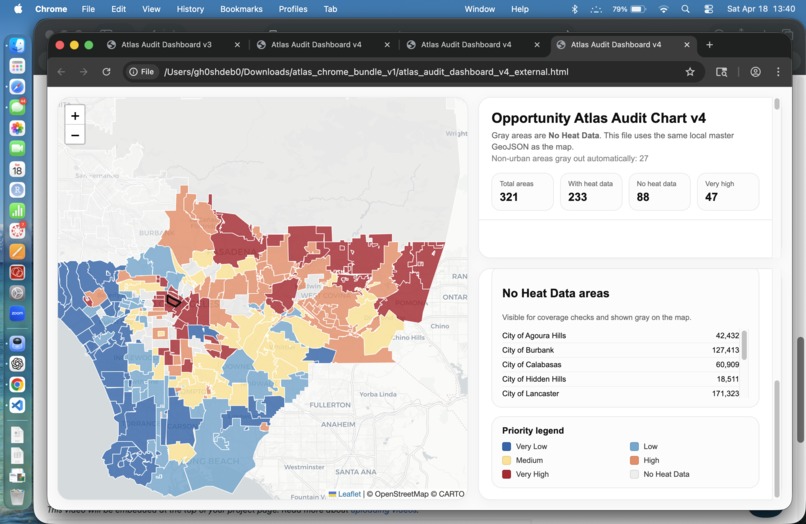806x524 pixels.
Task: Open the Chrome three-dot menu
Action: [x=778, y=72]
